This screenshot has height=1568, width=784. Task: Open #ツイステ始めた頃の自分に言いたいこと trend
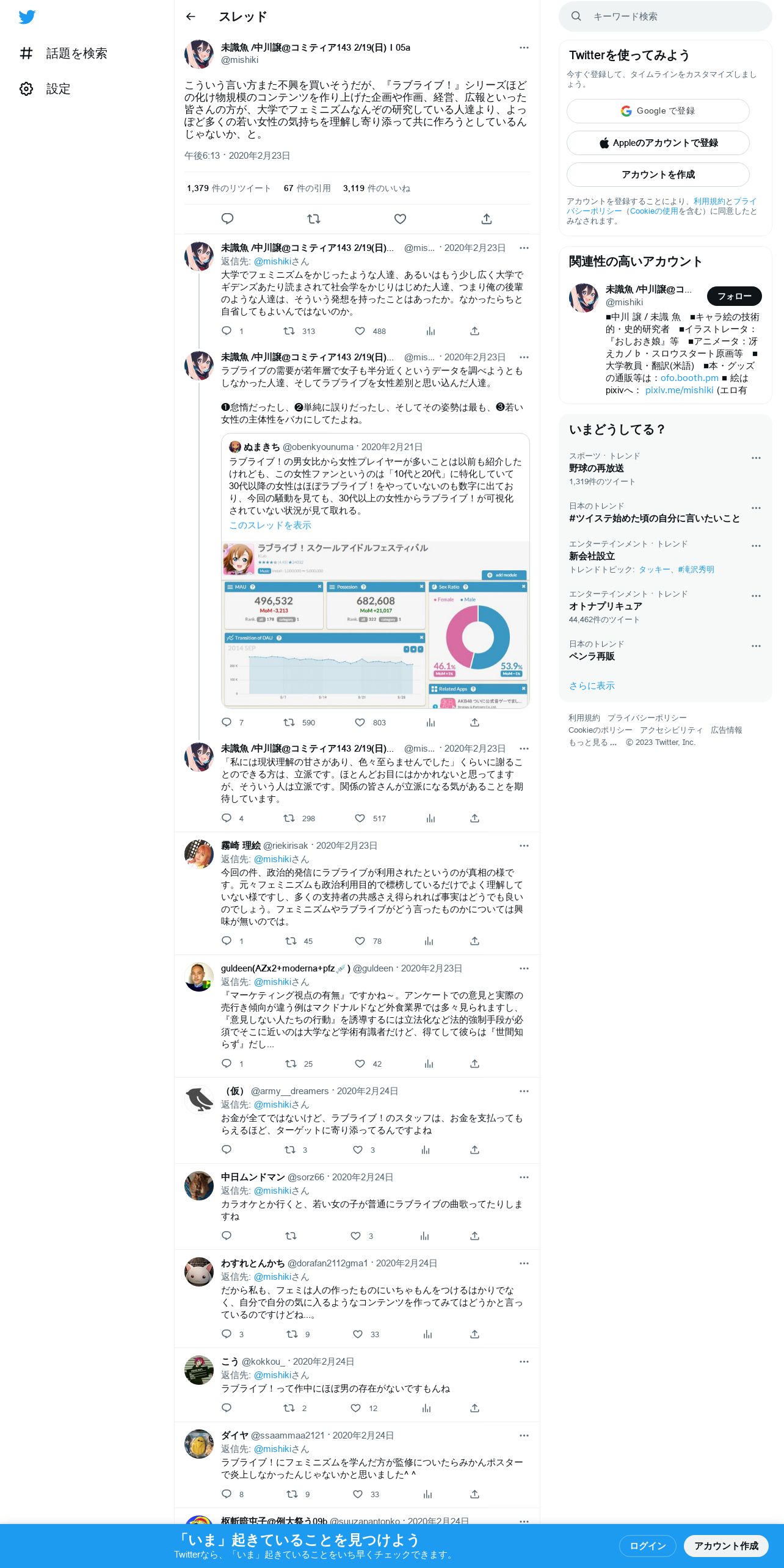pos(655,518)
